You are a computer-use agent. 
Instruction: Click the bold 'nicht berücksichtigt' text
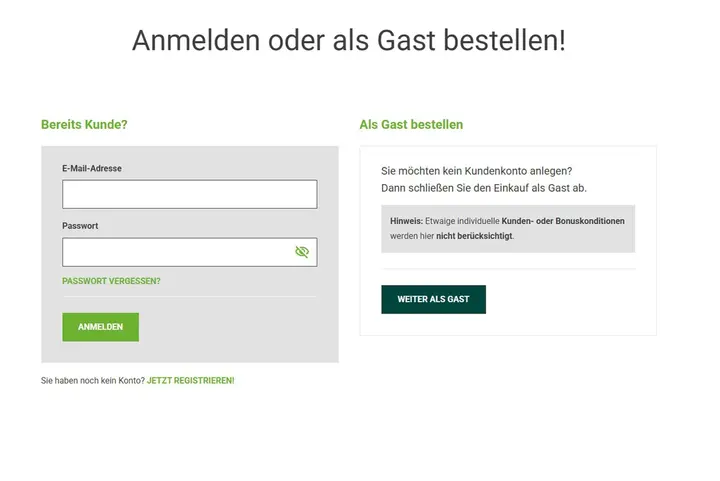pos(474,236)
